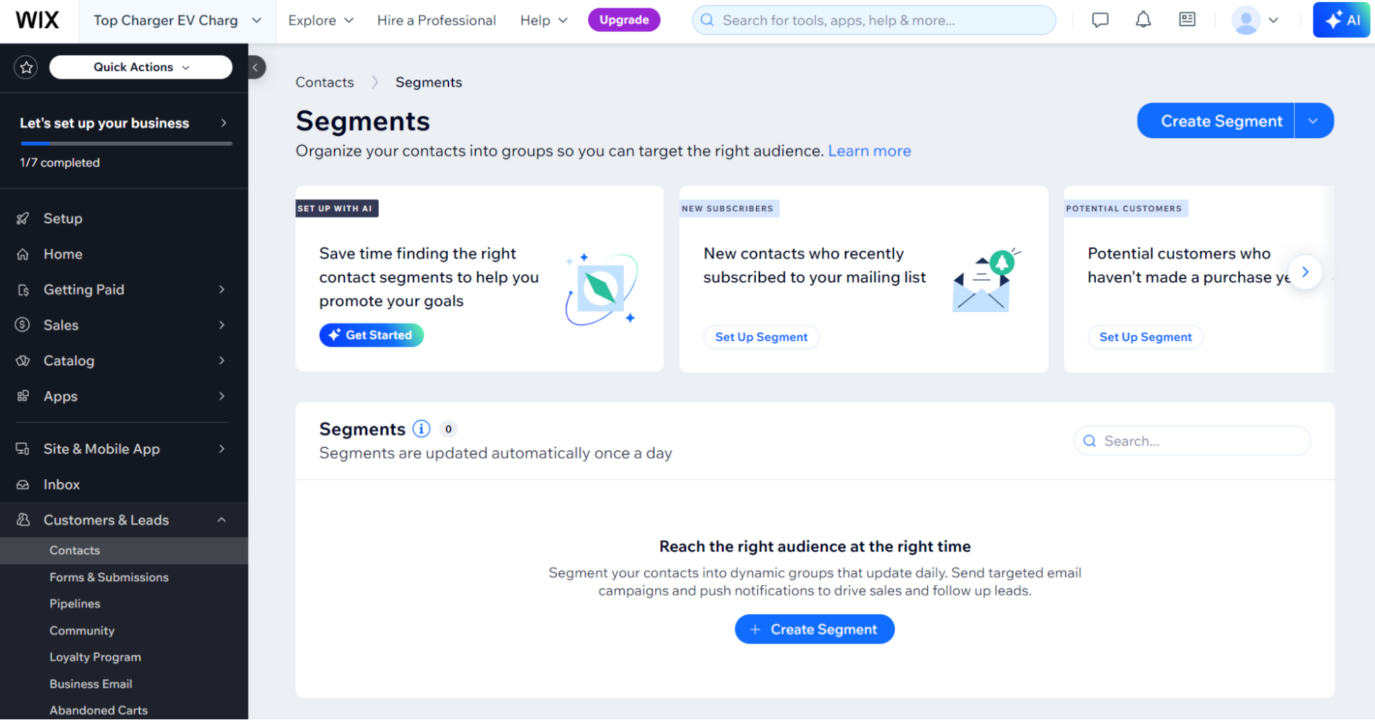
Task: Follow the Learn more link
Action: pos(869,151)
